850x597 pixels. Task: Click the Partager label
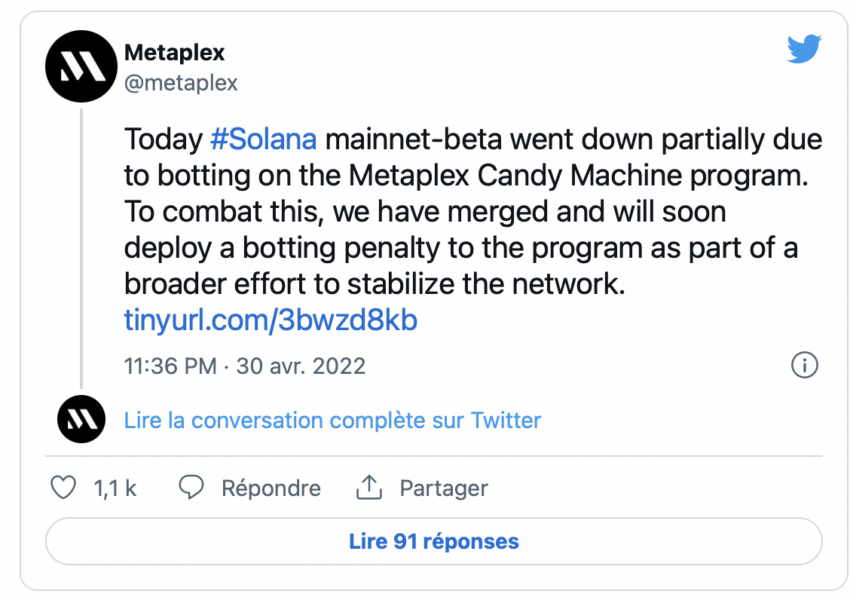coord(444,488)
